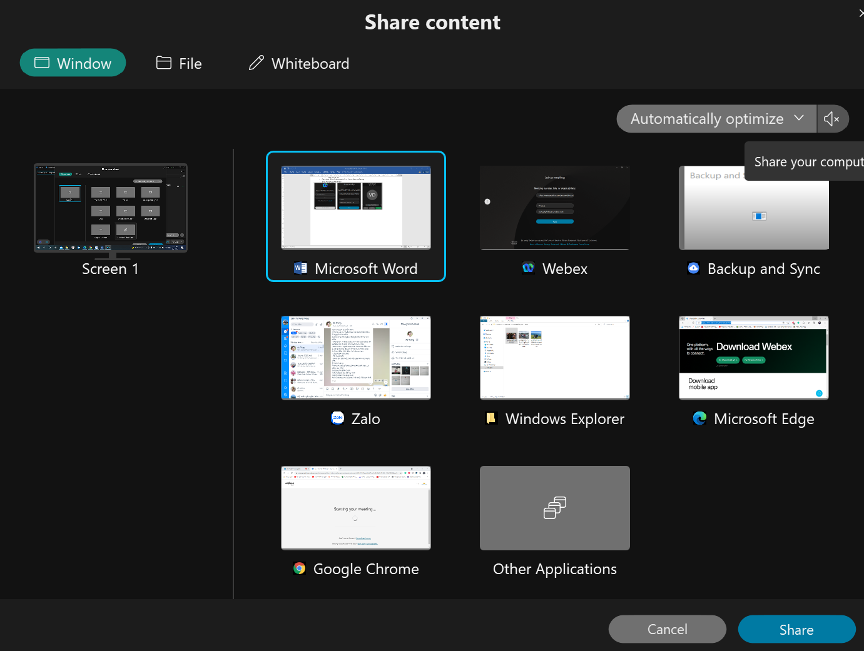
Task: Select the Google Chrome window thumbnail
Action: [356, 508]
